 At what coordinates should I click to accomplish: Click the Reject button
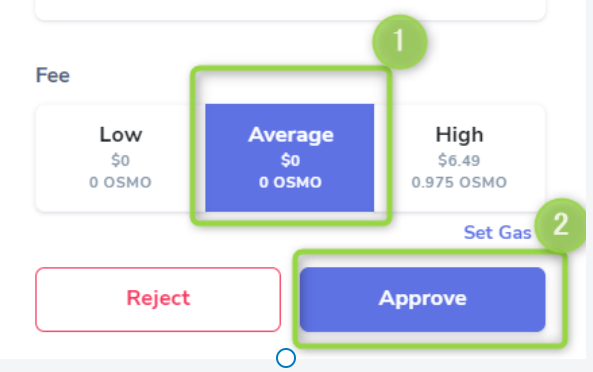[x=158, y=300]
